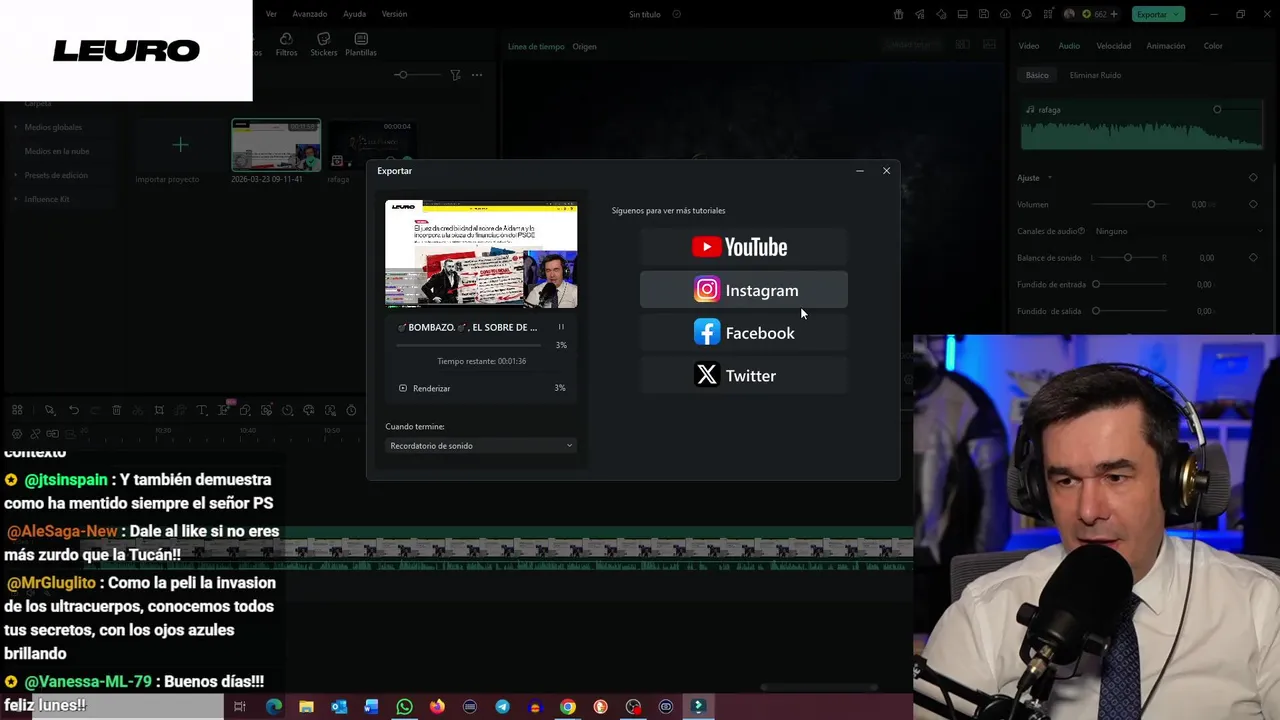Viewport: 1280px width, 720px height.
Task: Switch to the Video properties tab
Action: pos(1029,46)
